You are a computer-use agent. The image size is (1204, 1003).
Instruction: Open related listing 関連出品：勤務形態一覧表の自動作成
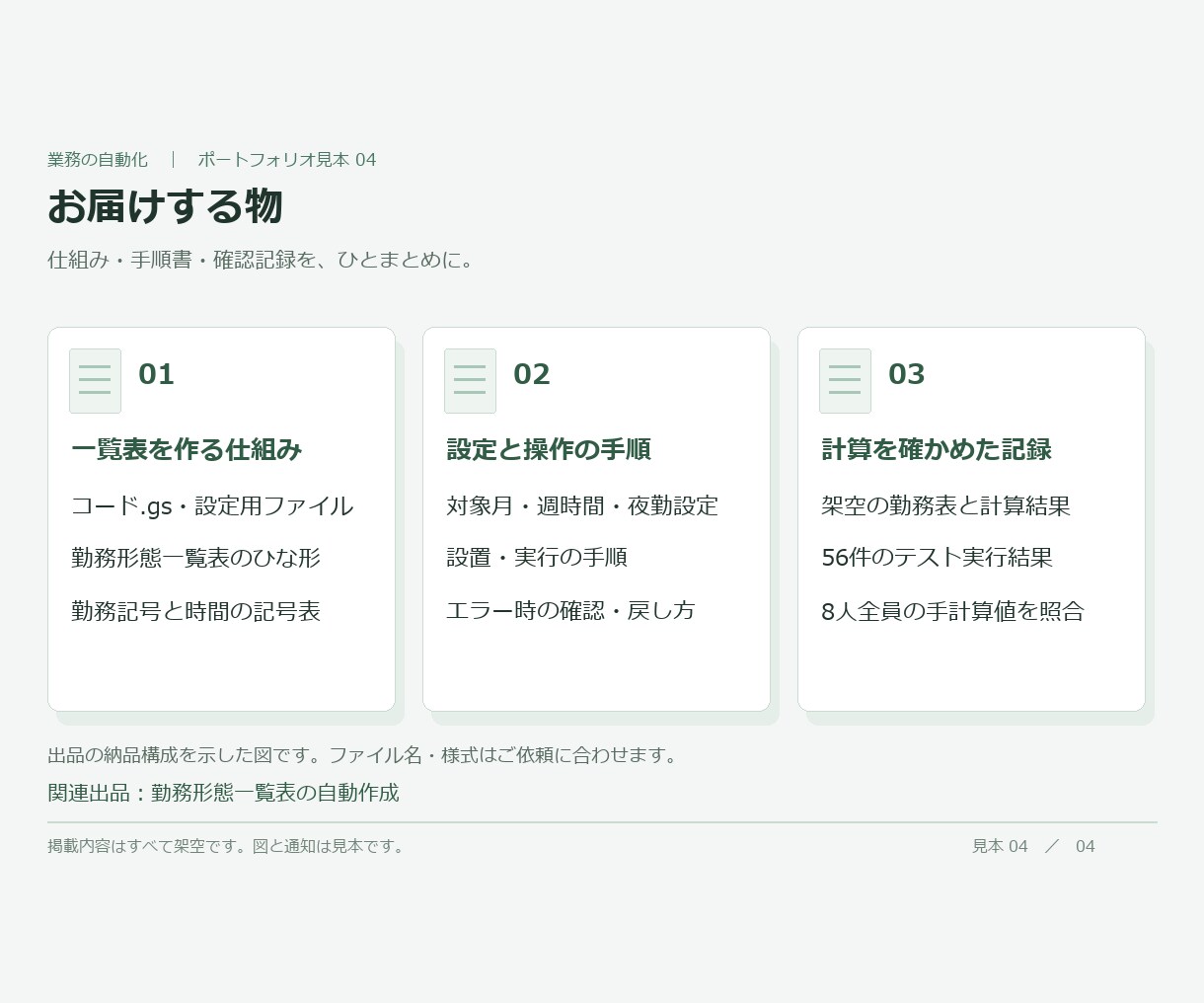tap(223, 793)
